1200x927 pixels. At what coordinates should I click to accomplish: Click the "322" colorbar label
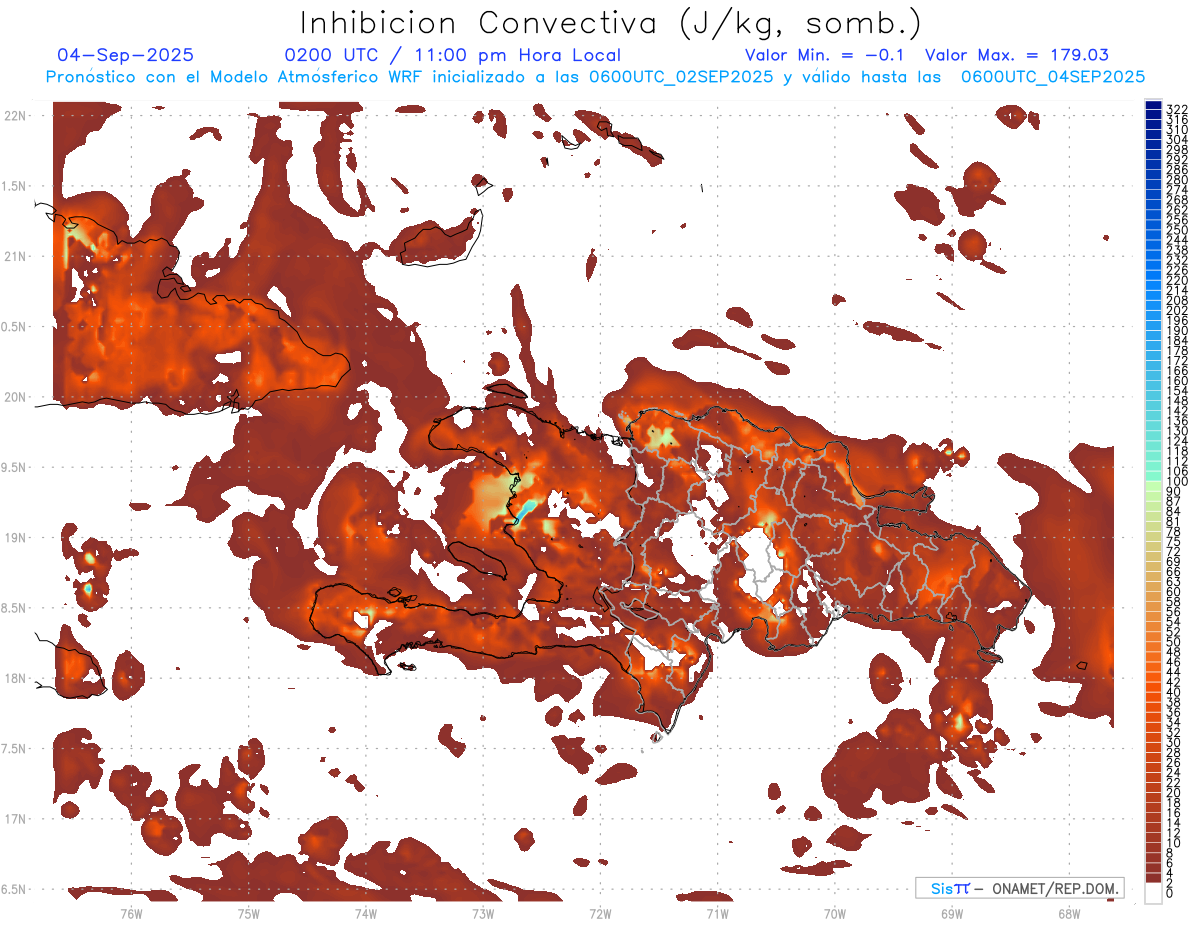1177,109
